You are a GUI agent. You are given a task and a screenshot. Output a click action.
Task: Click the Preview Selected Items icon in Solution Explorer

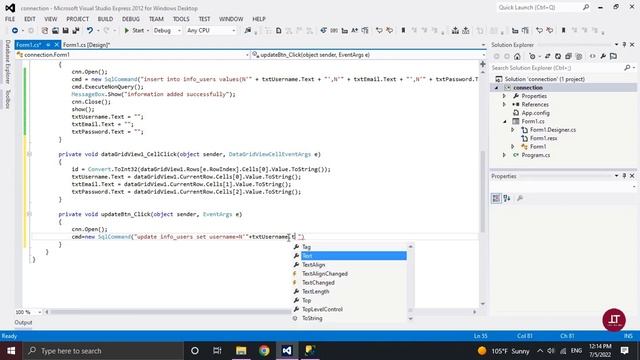point(613,56)
